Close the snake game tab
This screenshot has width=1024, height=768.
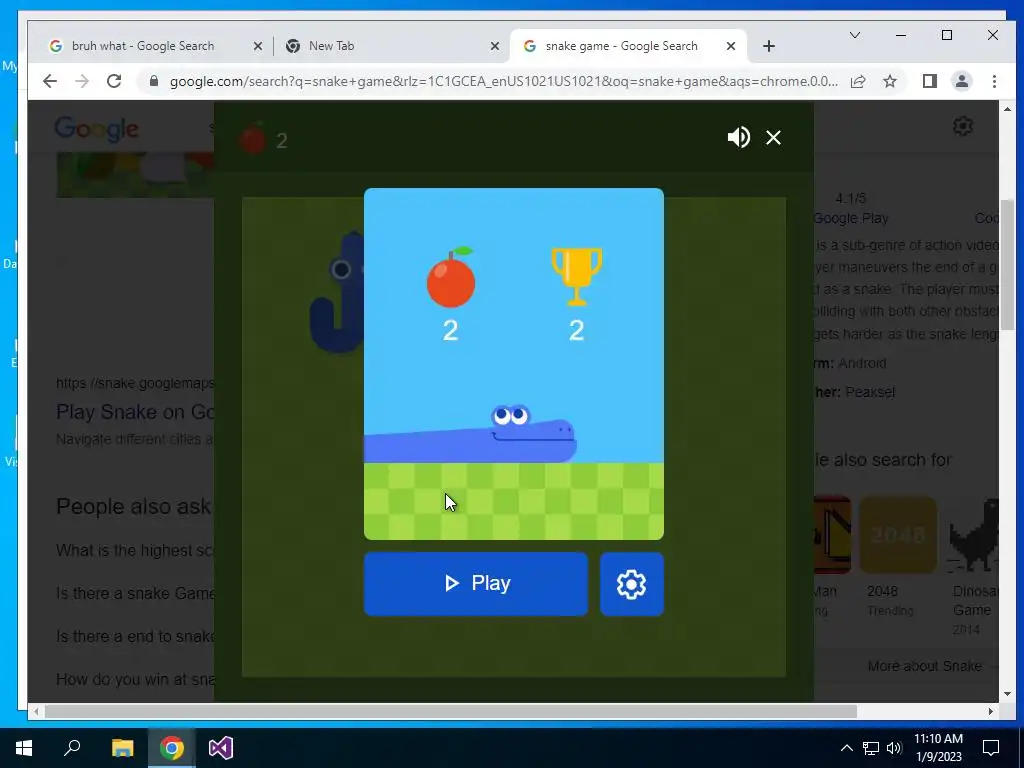coord(731,46)
